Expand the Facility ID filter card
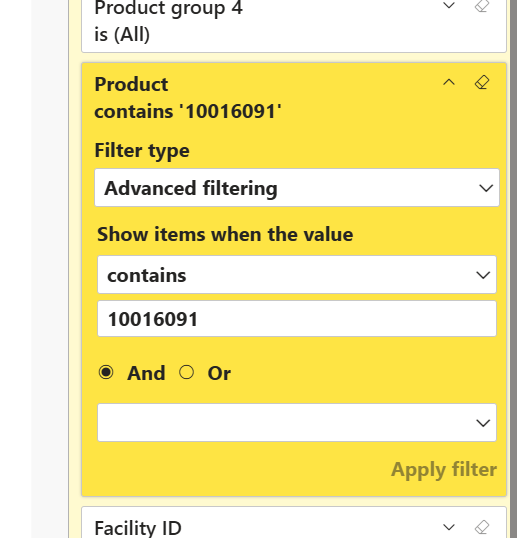This screenshot has height=538, width=517. (x=449, y=527)
